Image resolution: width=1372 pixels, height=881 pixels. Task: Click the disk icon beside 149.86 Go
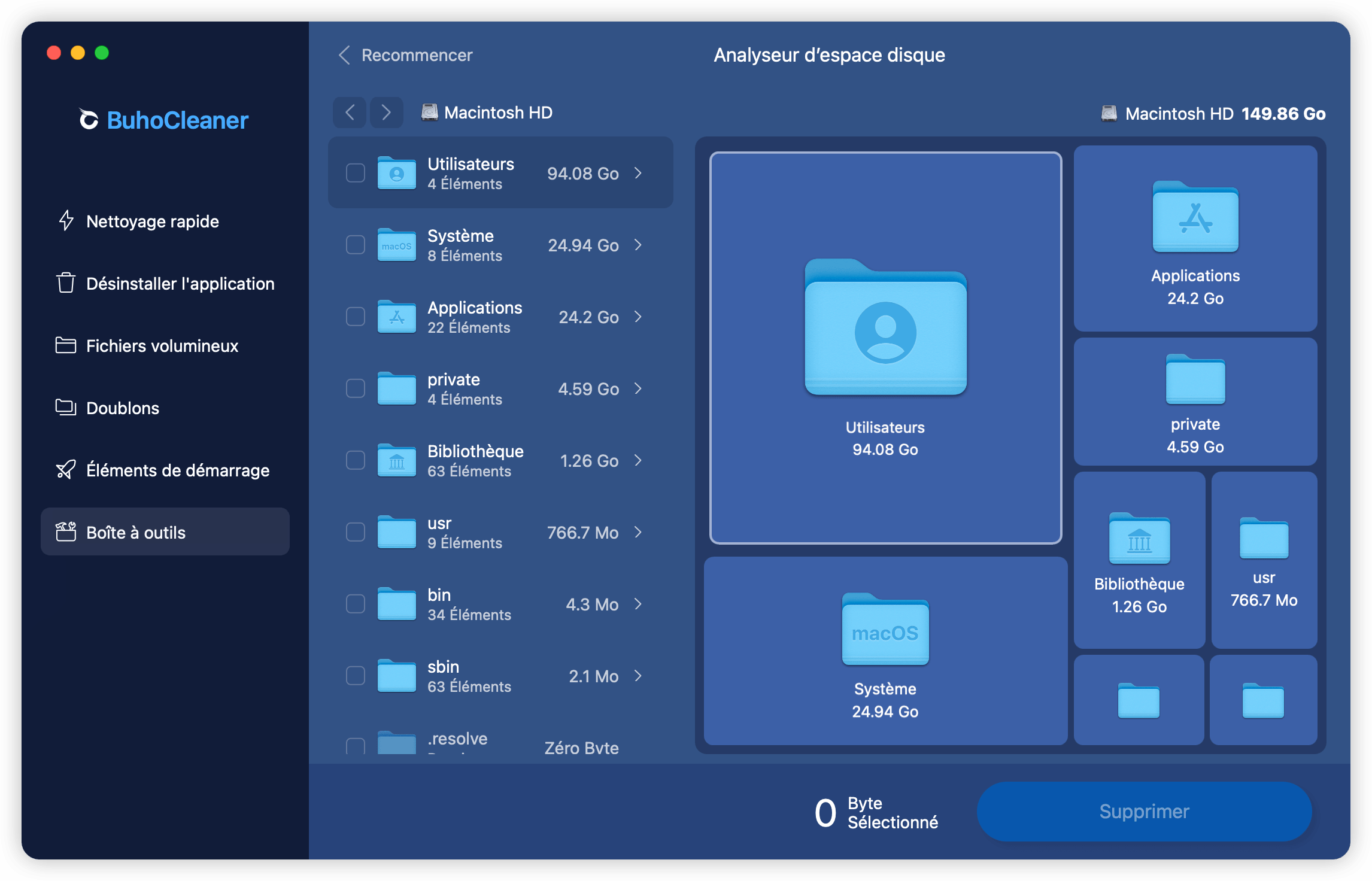tap(1109, 114)
